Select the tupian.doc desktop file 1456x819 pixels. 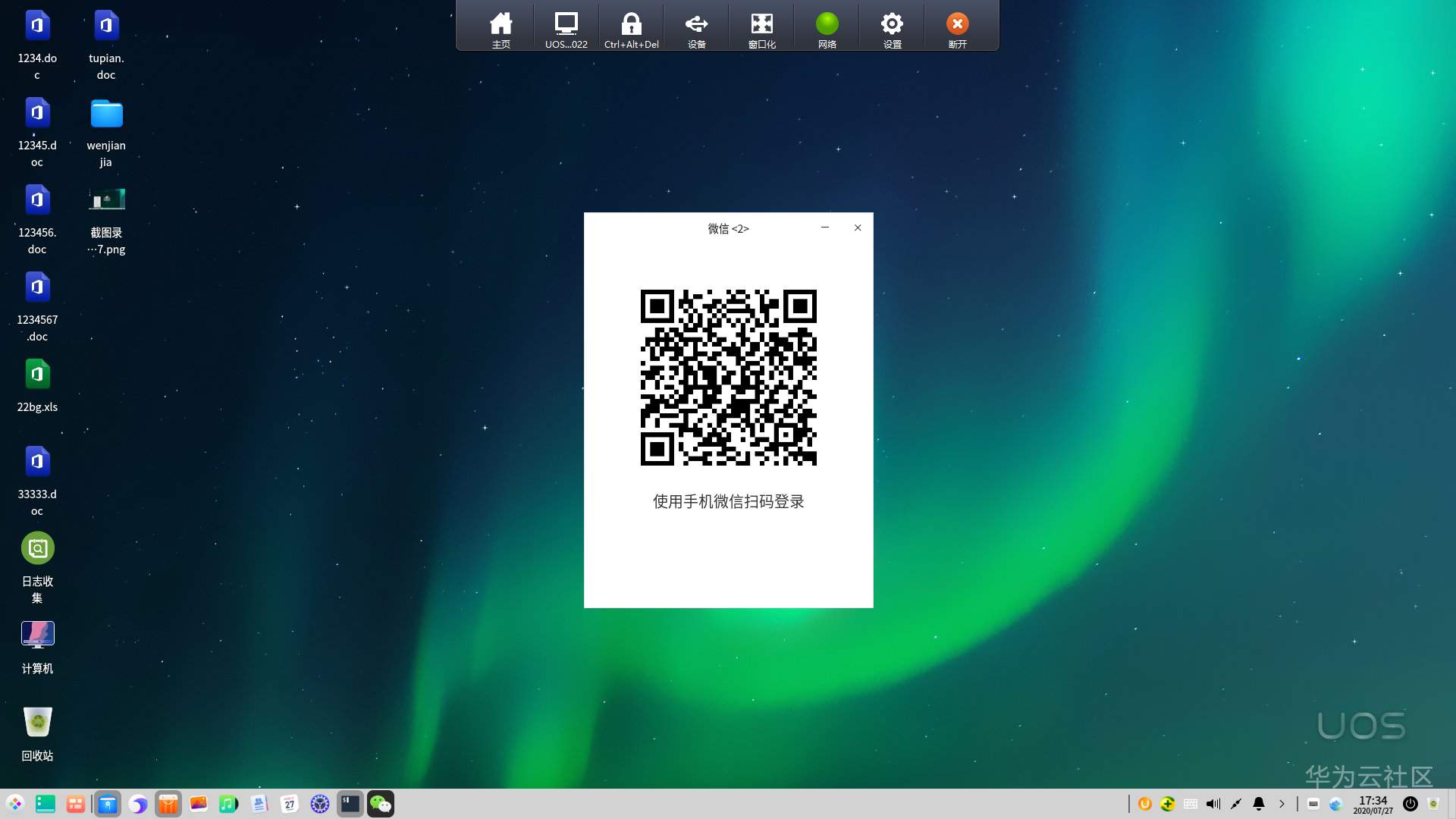106,45
